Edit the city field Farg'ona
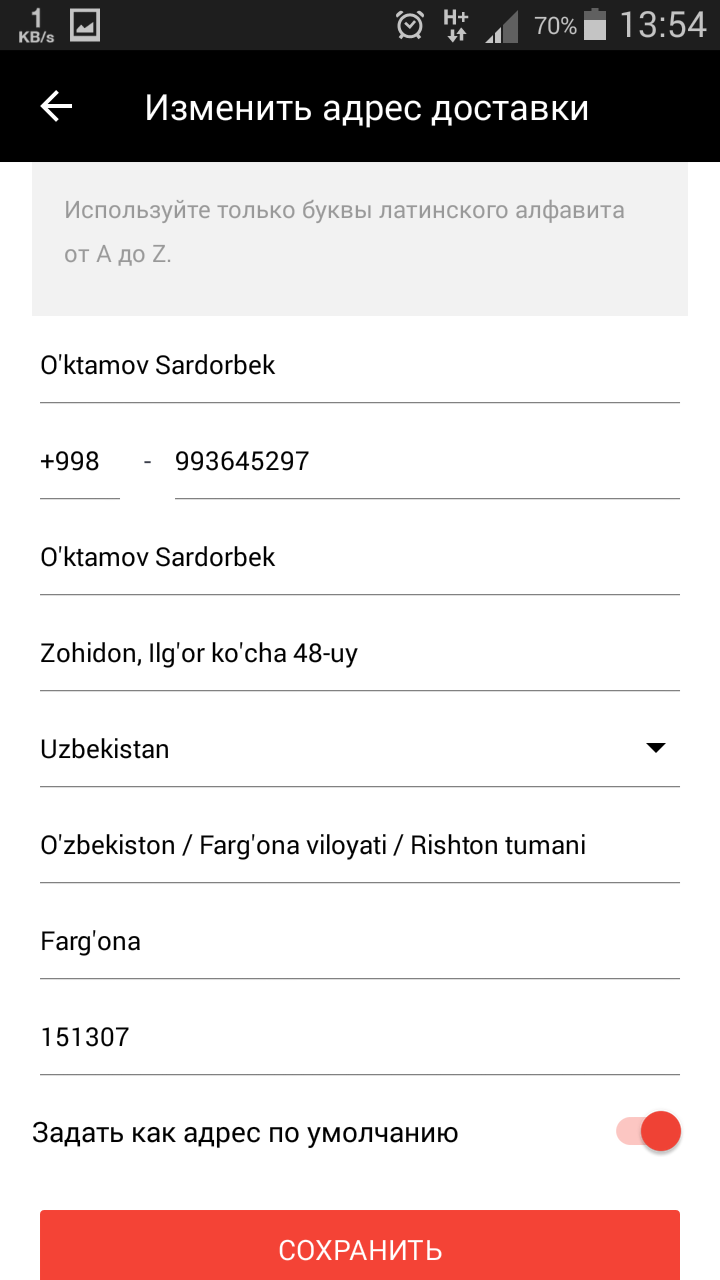Viewport: 720px width, 1280px height. 360,941
